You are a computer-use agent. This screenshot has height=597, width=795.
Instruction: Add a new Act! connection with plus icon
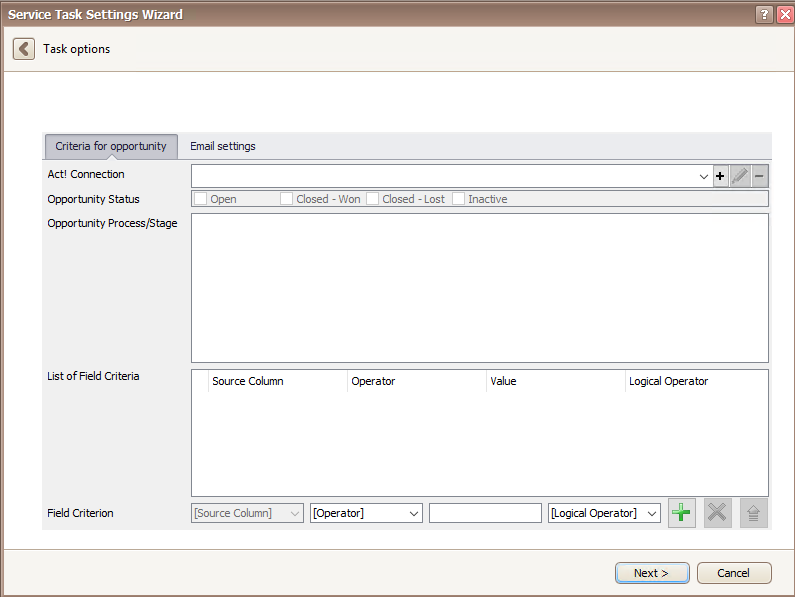coord(720,176)
